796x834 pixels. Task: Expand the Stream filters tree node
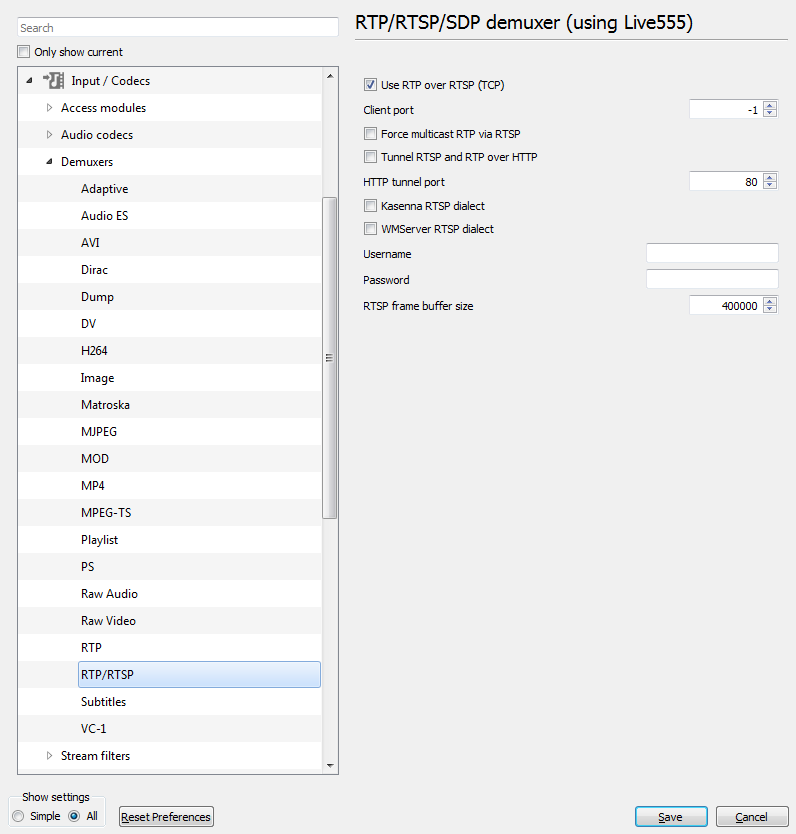49,756
